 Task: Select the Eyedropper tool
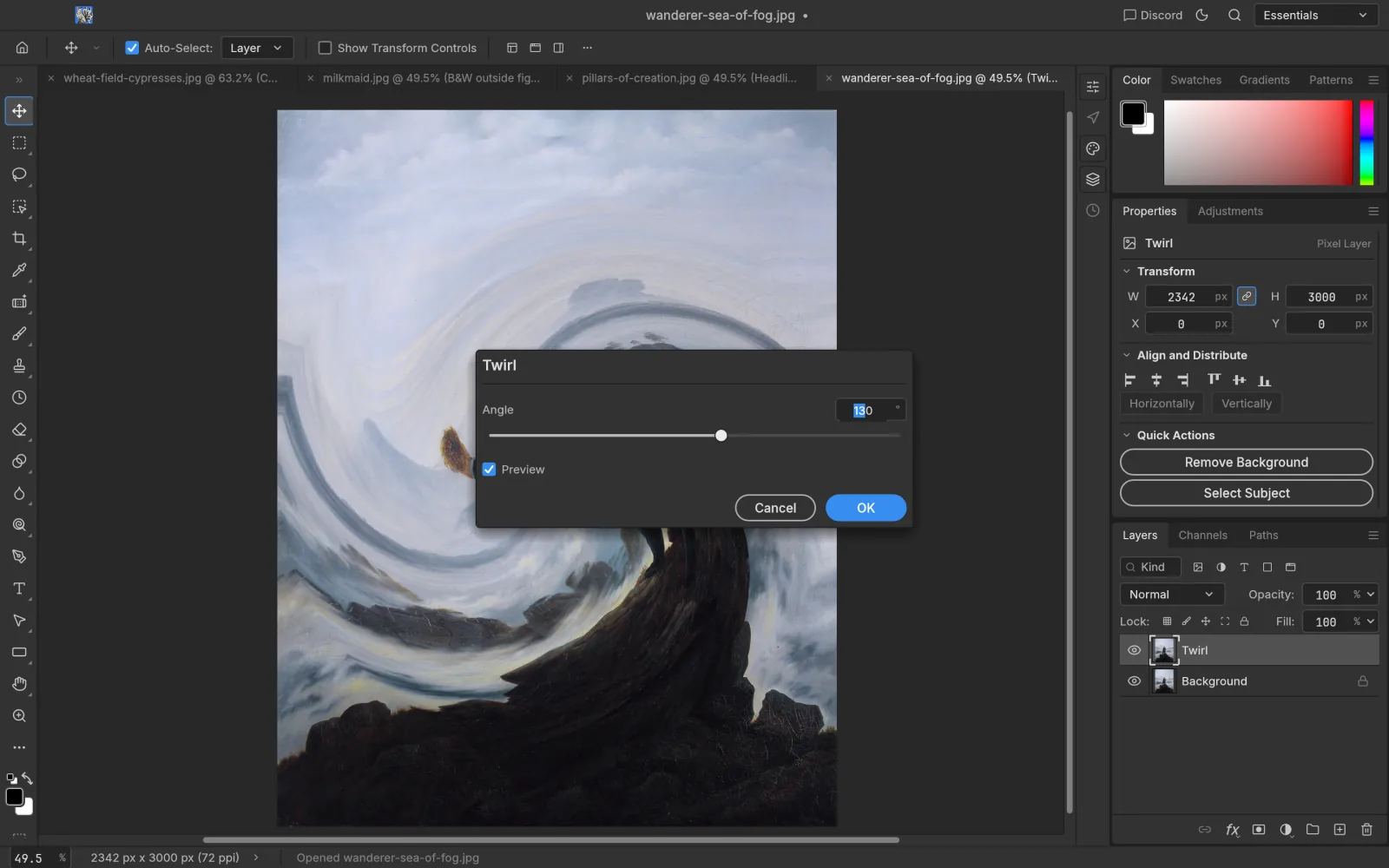(x=19, y=270)
